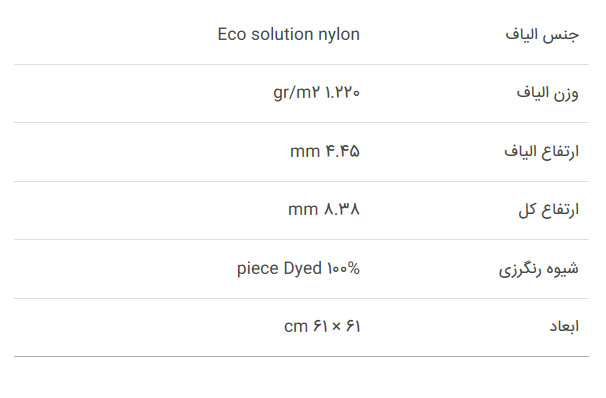This screenshot has height=398, width=606.
Task: Click the word "Eco" in fiber material
Action: 232,34
